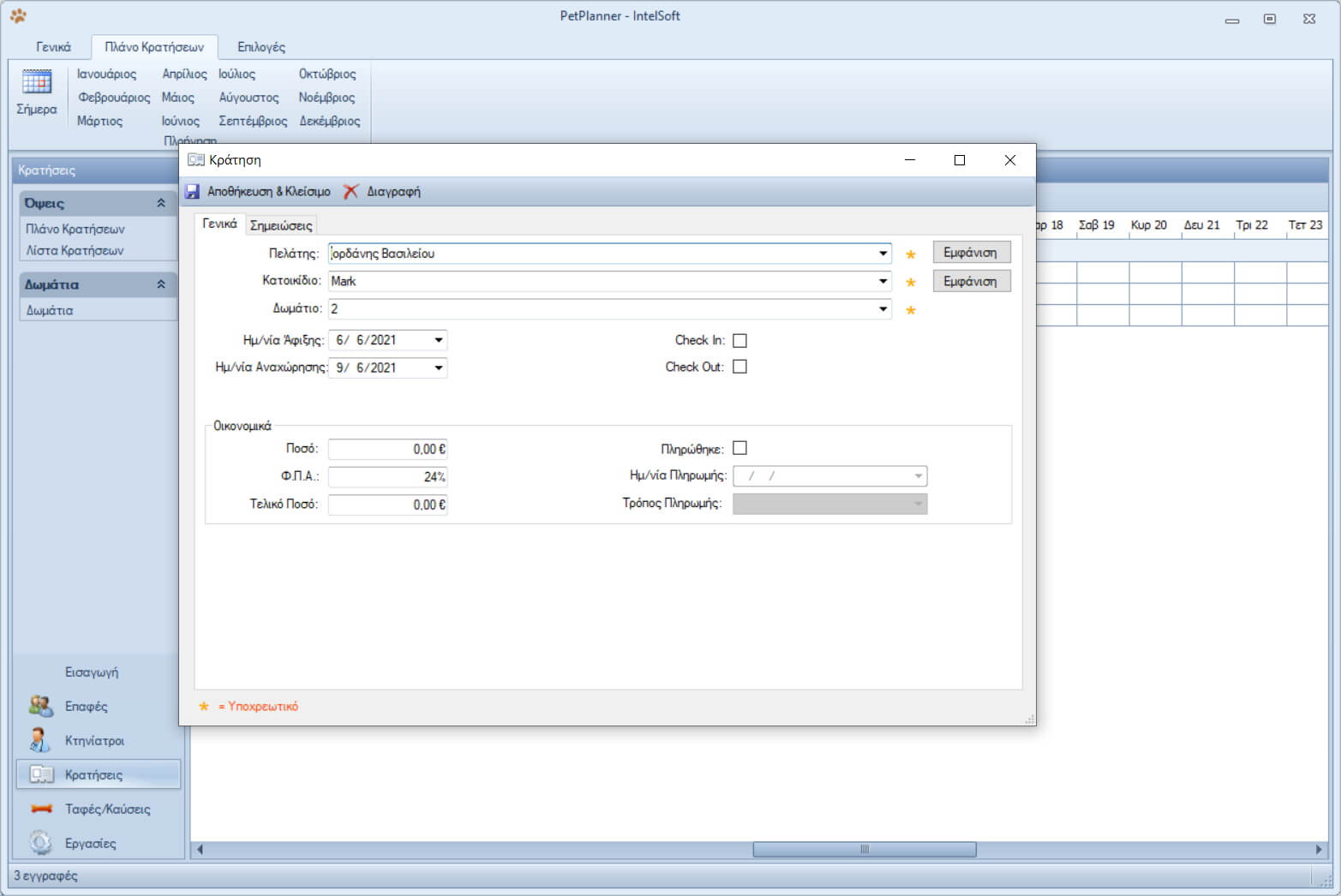
Task: Click the save disk icon in toolbar
Action: tap(193, 192)
